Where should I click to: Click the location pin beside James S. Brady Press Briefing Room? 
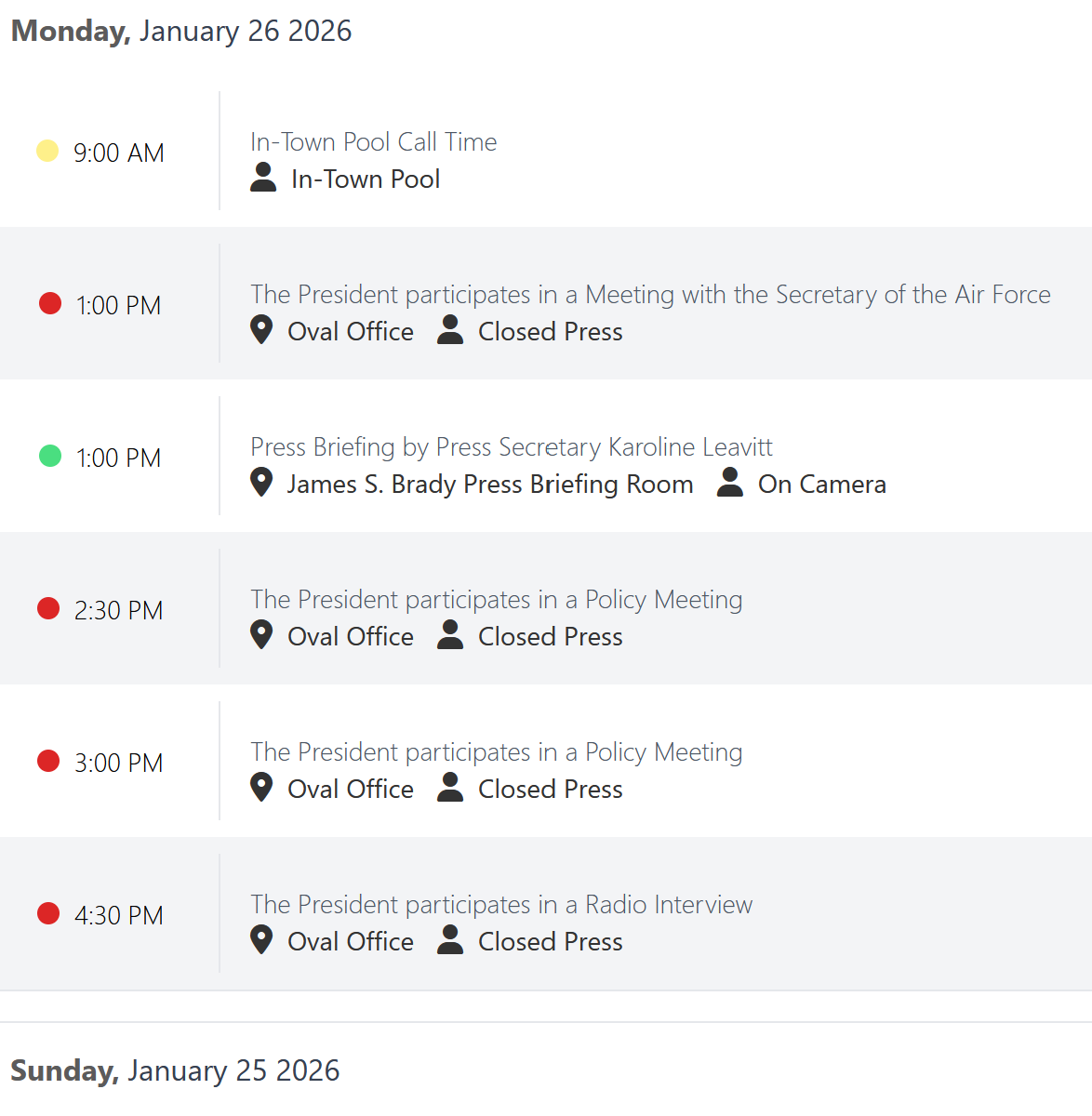262,483
